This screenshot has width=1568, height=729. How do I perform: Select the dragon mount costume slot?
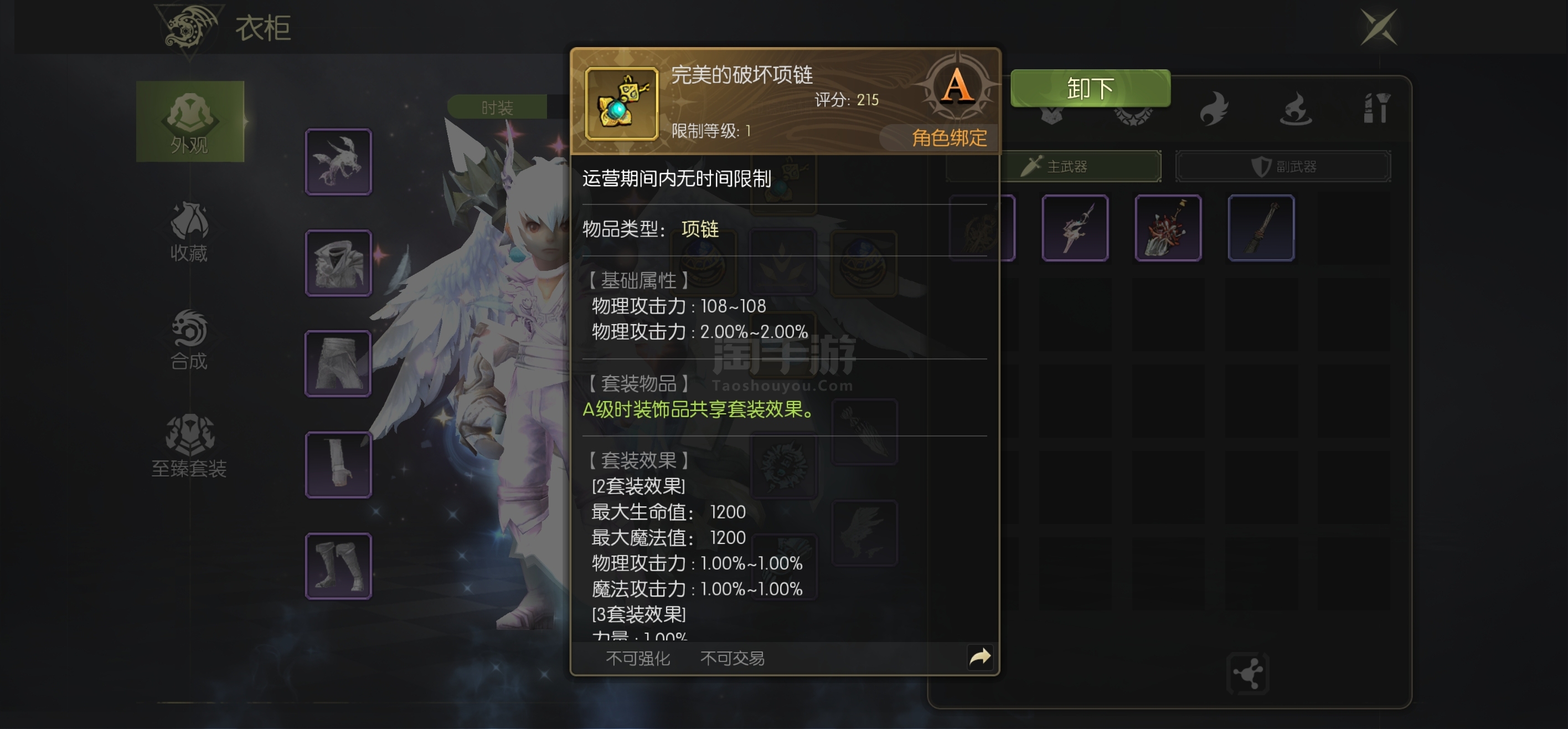pyautogui.click(x=338, y=161)
